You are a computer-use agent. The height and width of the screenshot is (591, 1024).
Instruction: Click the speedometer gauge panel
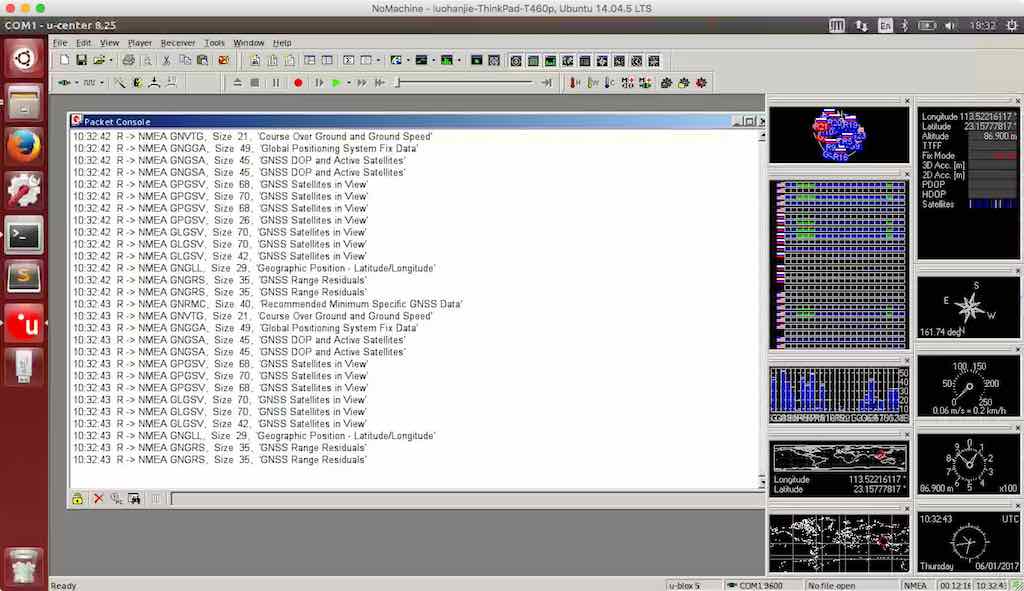[968, 387]
